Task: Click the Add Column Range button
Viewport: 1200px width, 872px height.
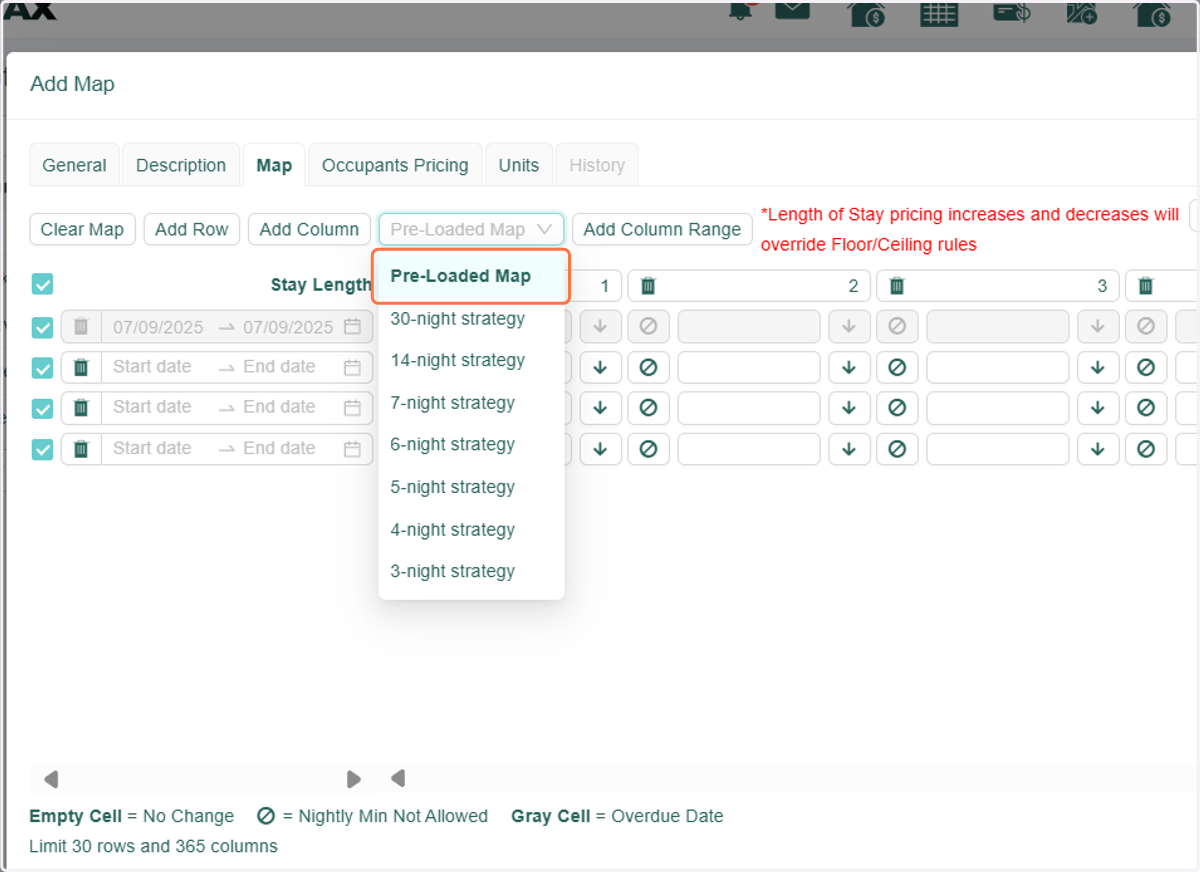Action: click(662, 229)
